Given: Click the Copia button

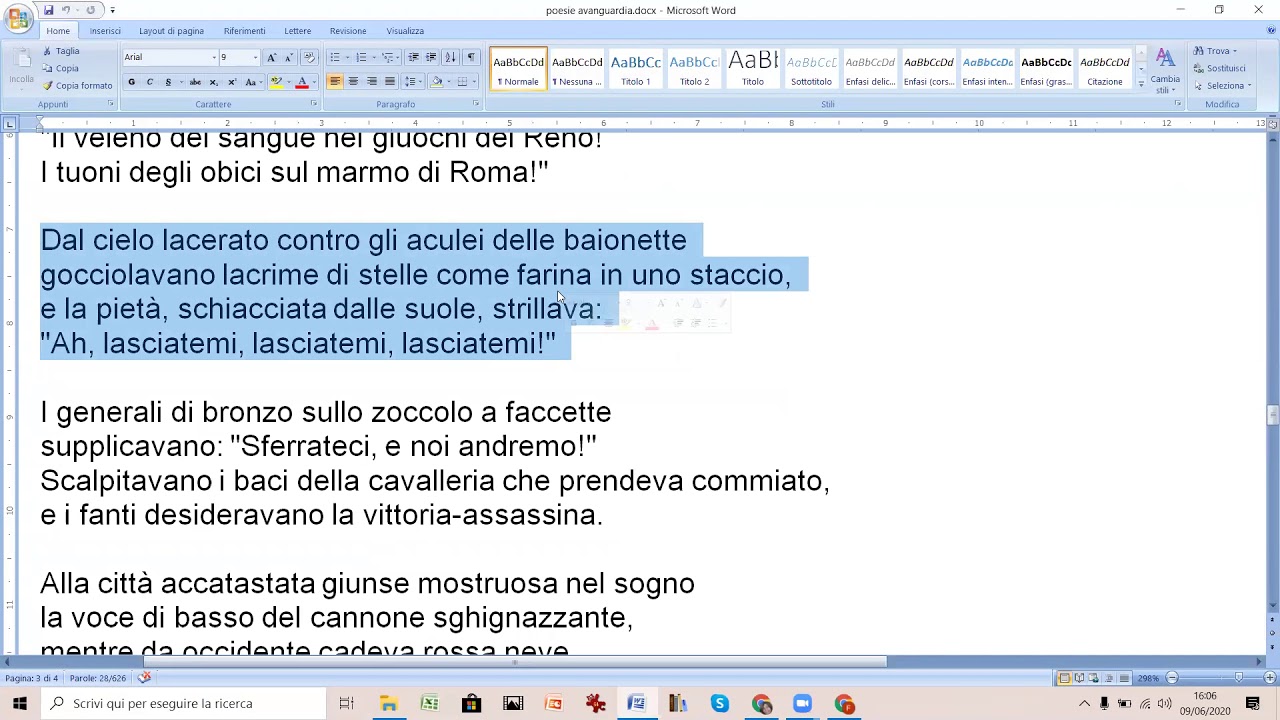Looking at the screenshot, I should coord(60,68).
